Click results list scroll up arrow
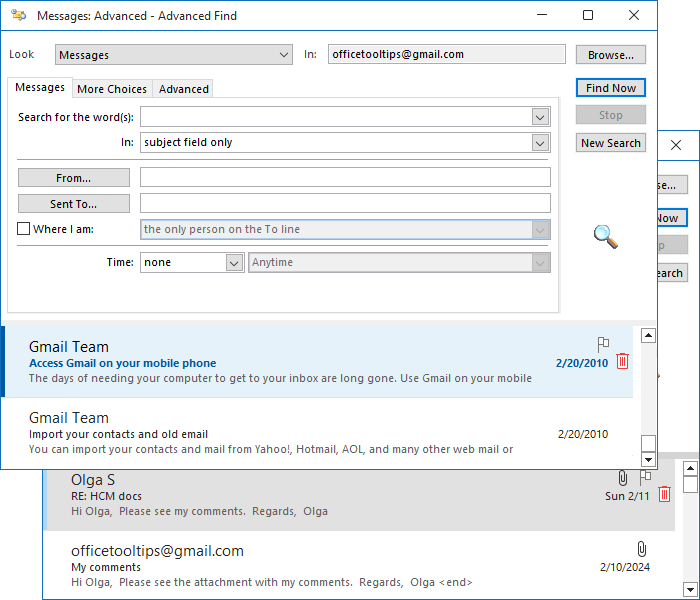Viewport: 700px width, 600px height. point(648,335)
